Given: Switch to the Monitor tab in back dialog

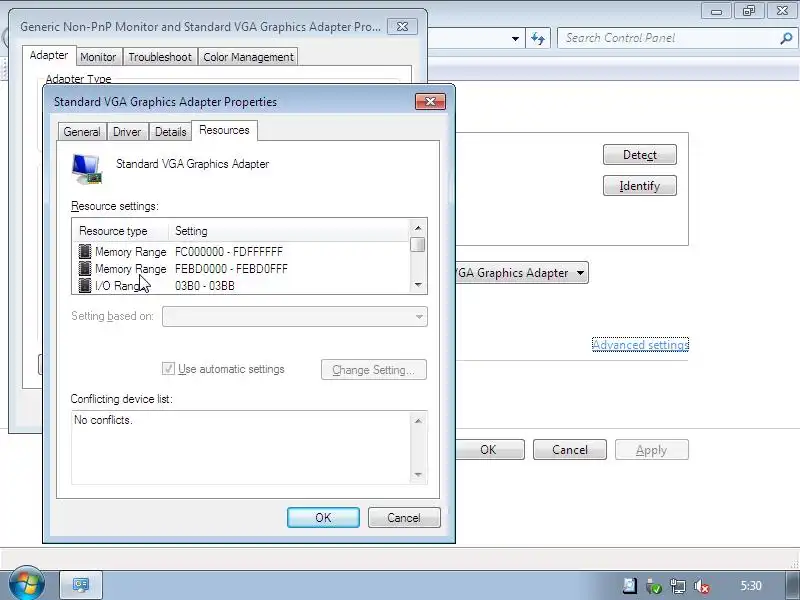Looking at the screenshot, I should coord(98,57).
